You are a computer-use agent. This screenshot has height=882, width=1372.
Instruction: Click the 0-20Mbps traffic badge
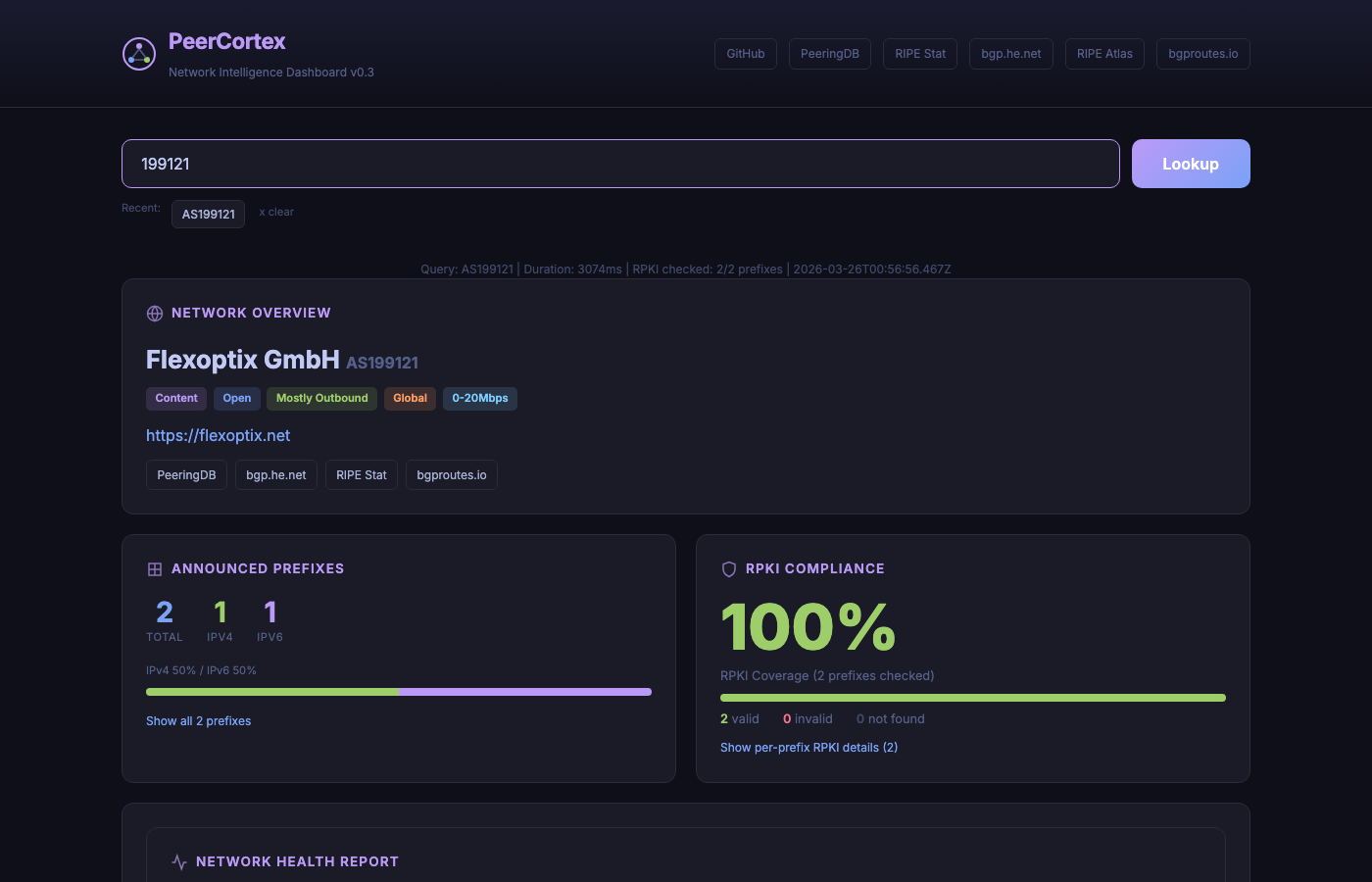pyautogui.click(x=480, y=399)
